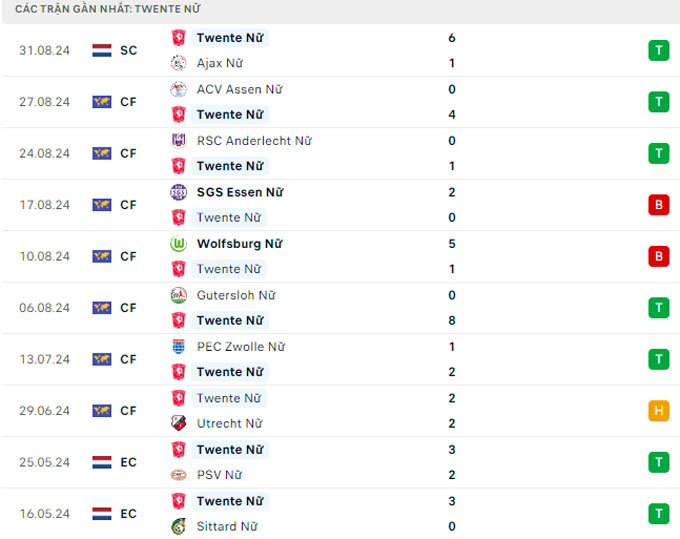Click the Sittard Nữ team logo
680x539 pixels.
click(178, 527)
